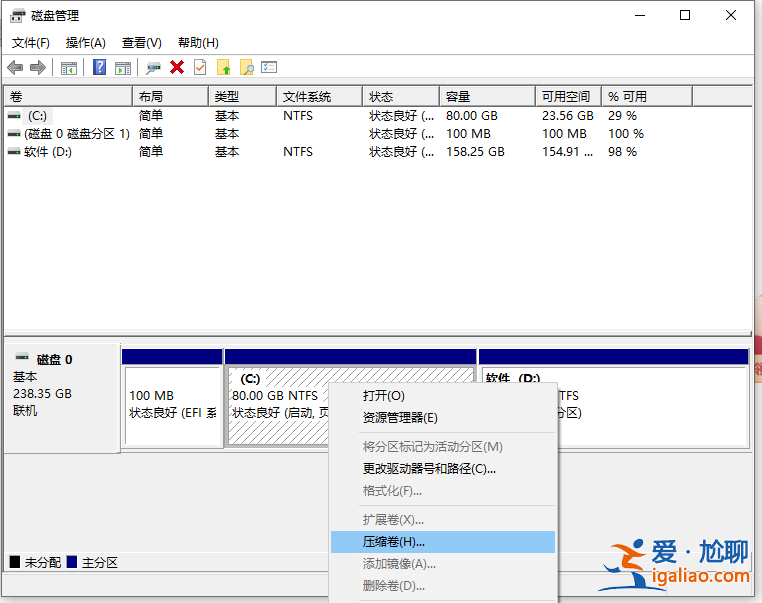Viewport: 762px width, 603px height.
Task: Click the 联机 status text
Action: coord(25,411)
